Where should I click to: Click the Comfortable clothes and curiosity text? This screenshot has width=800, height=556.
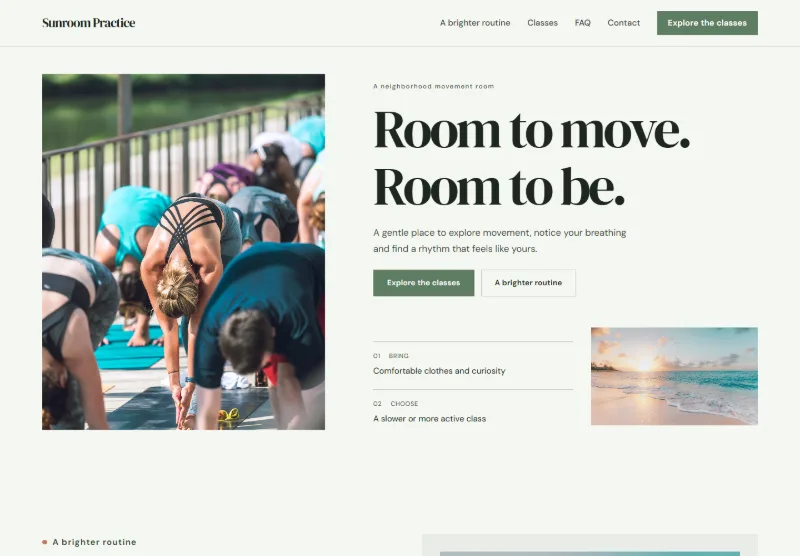(x=439, y=371)
